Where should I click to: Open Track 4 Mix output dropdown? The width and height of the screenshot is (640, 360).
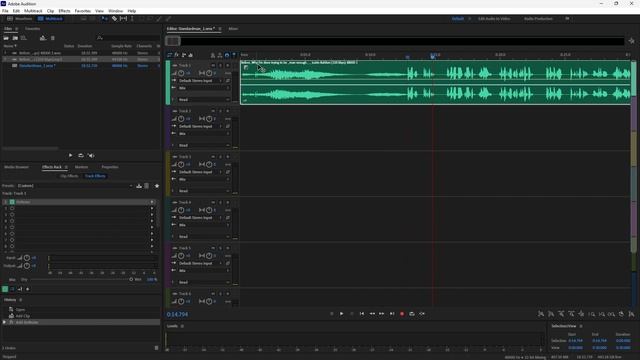[204, 225]
